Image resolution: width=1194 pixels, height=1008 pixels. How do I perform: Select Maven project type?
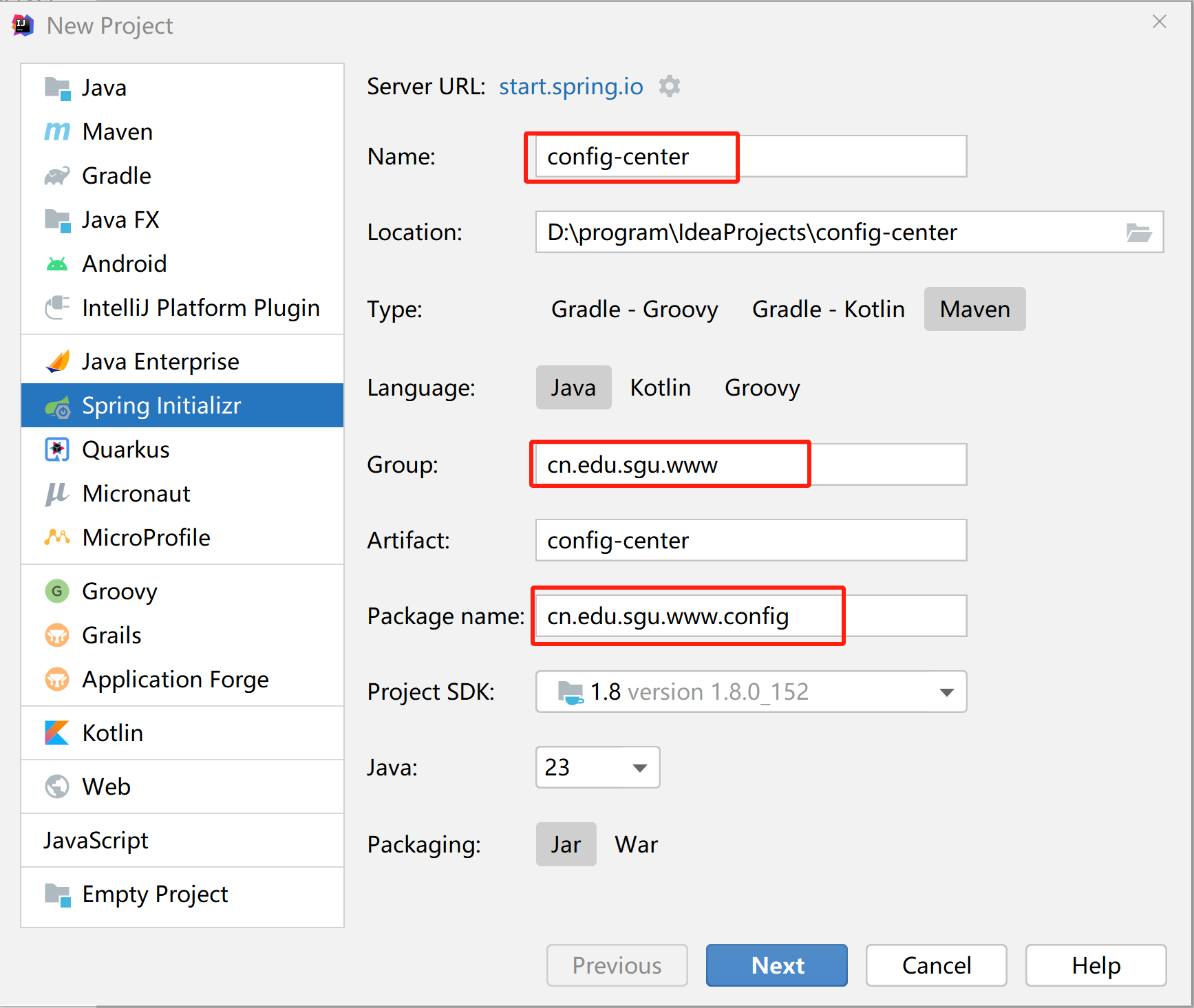coord(975,309)
